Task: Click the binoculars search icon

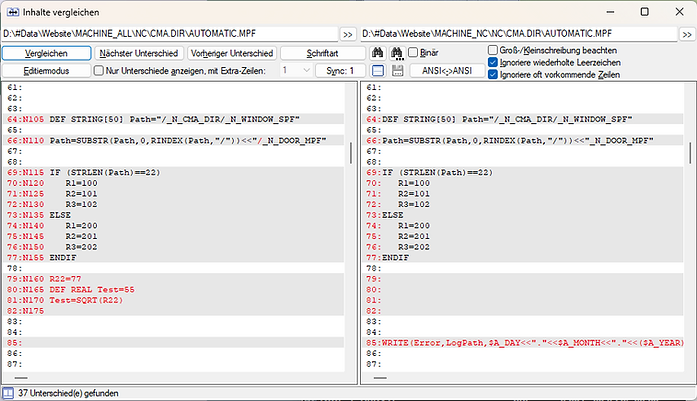Action: 378,53
